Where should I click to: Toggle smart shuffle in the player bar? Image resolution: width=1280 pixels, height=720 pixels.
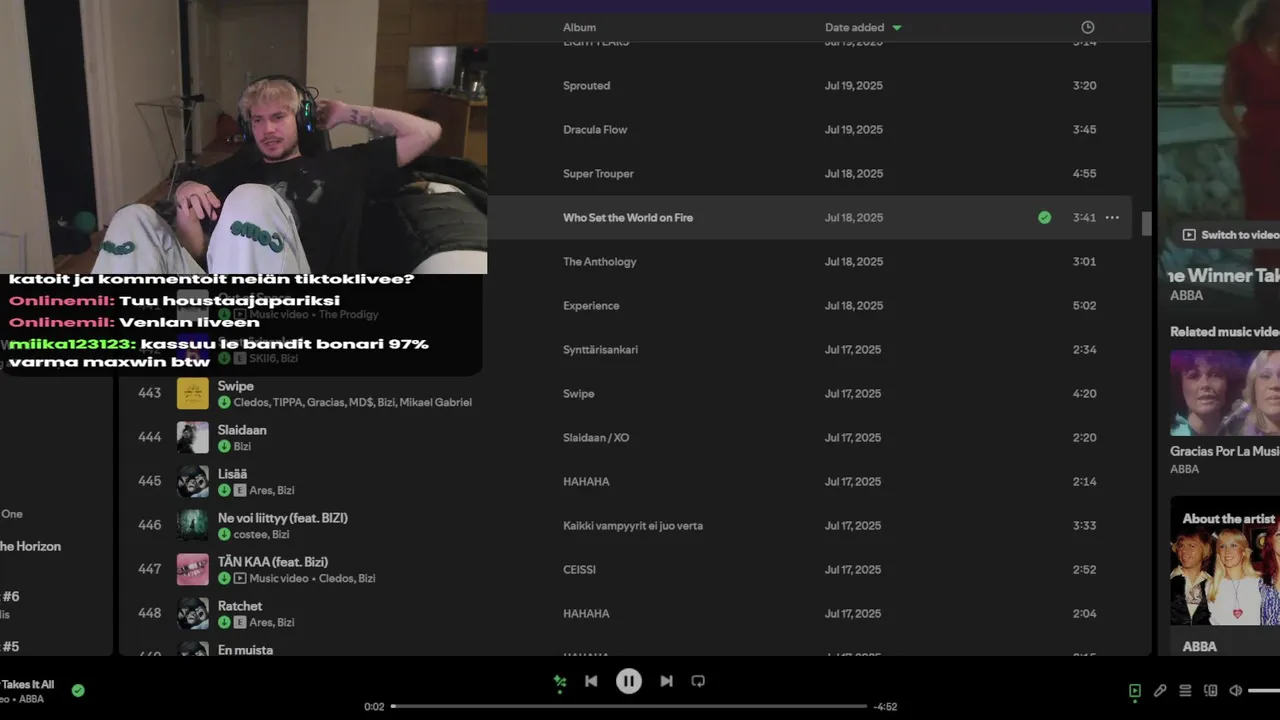coord(560,682)
